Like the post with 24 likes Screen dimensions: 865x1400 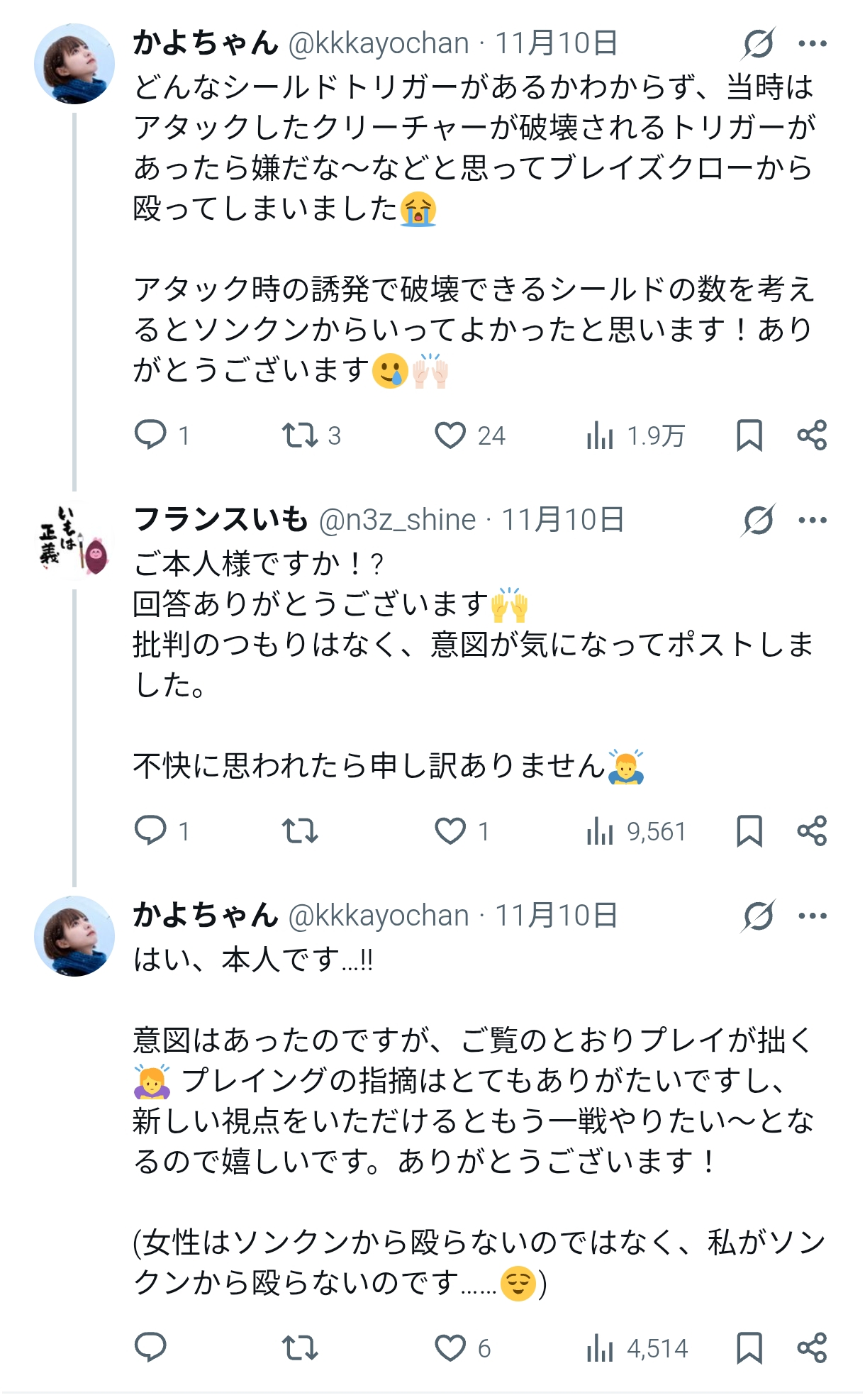(450, 435)
